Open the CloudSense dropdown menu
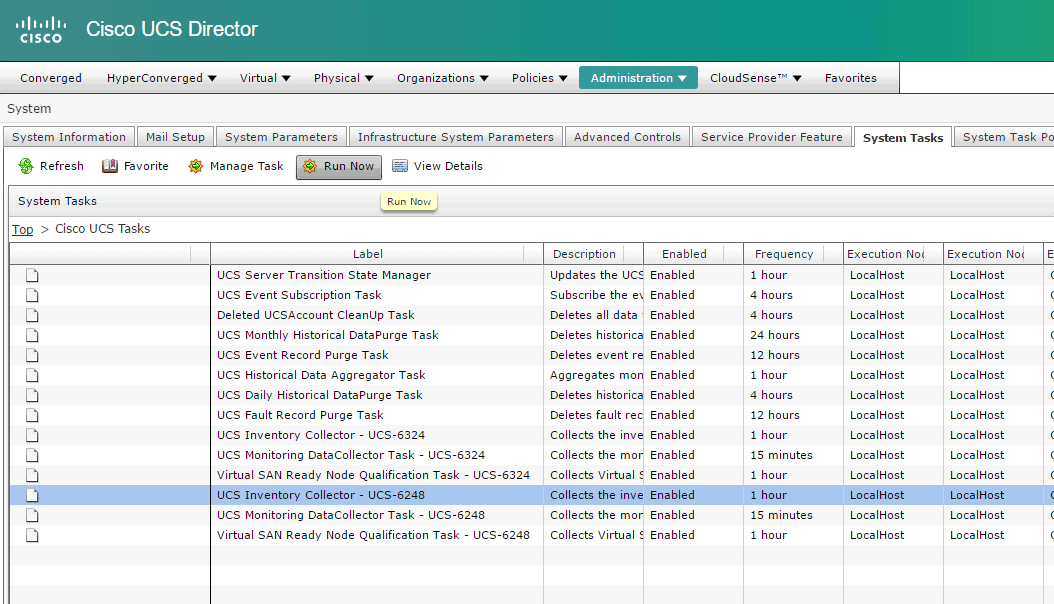 (x=756, y=78)
